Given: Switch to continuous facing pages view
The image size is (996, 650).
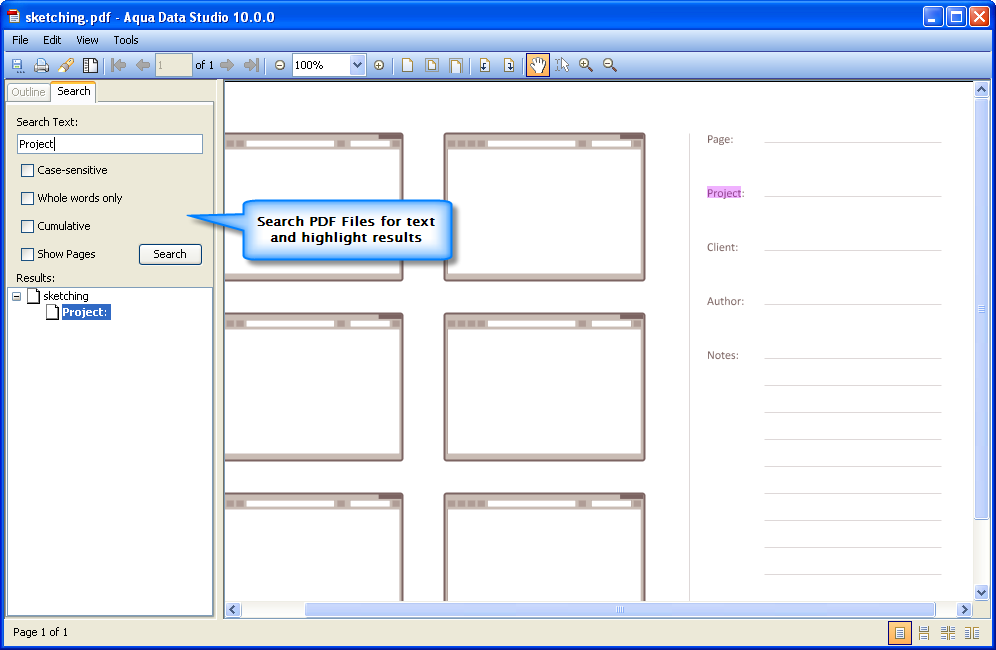Looking at the screenshot, I should tap(948, 633).
